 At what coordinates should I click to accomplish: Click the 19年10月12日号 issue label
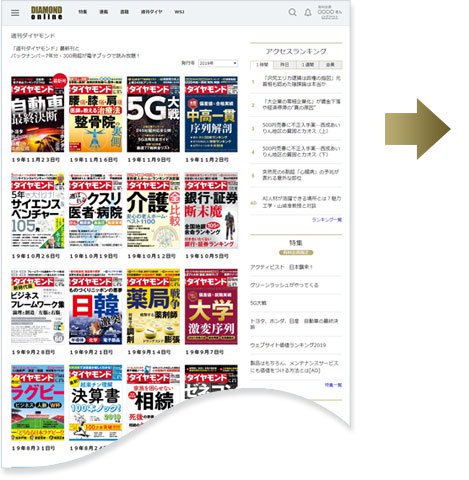click(x=151, y=256)
